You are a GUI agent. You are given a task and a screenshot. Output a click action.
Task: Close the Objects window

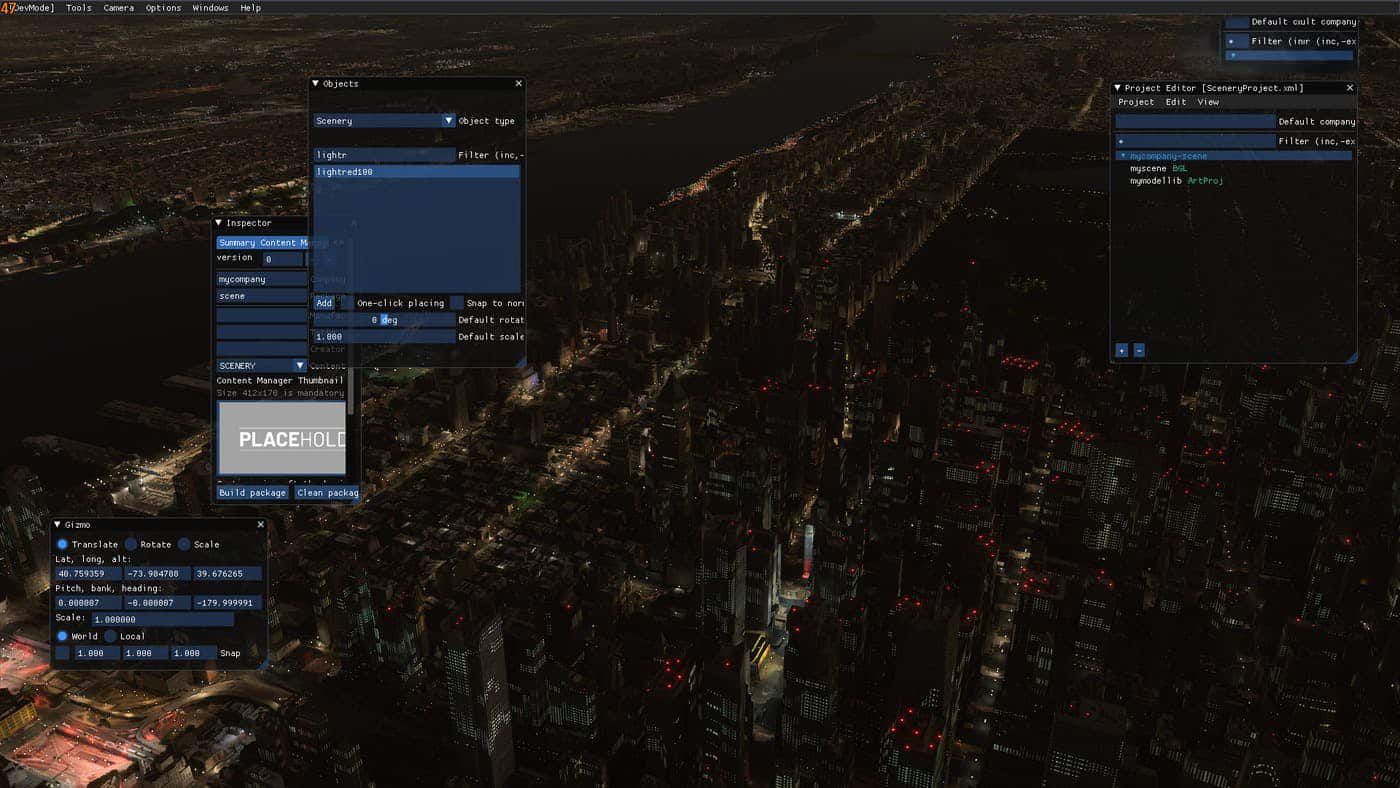518,84
